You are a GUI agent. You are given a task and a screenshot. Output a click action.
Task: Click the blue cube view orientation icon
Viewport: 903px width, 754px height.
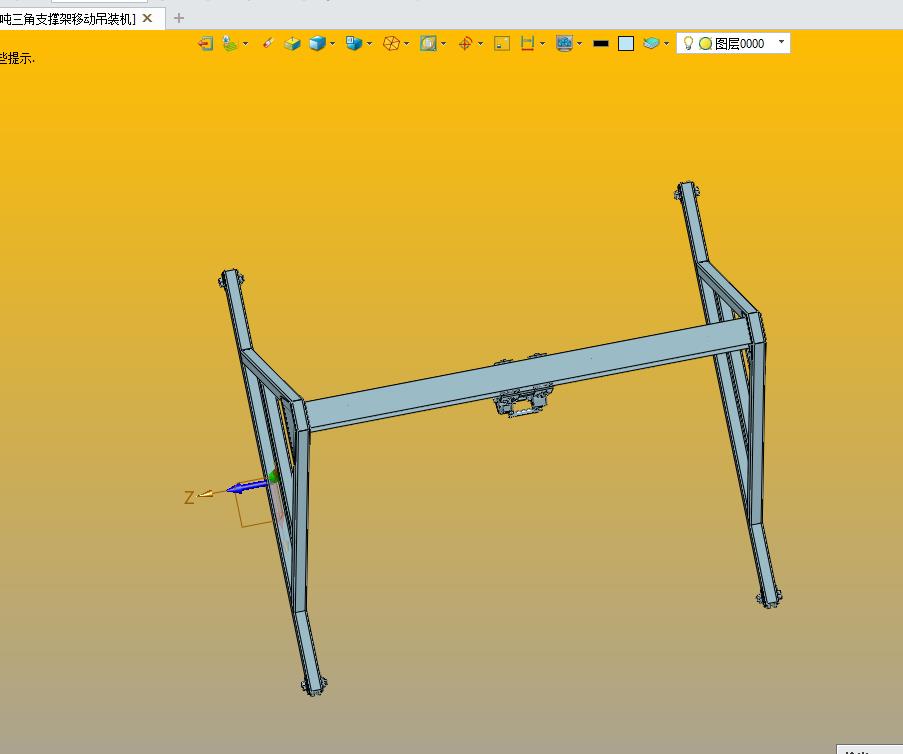coord(354,44)
